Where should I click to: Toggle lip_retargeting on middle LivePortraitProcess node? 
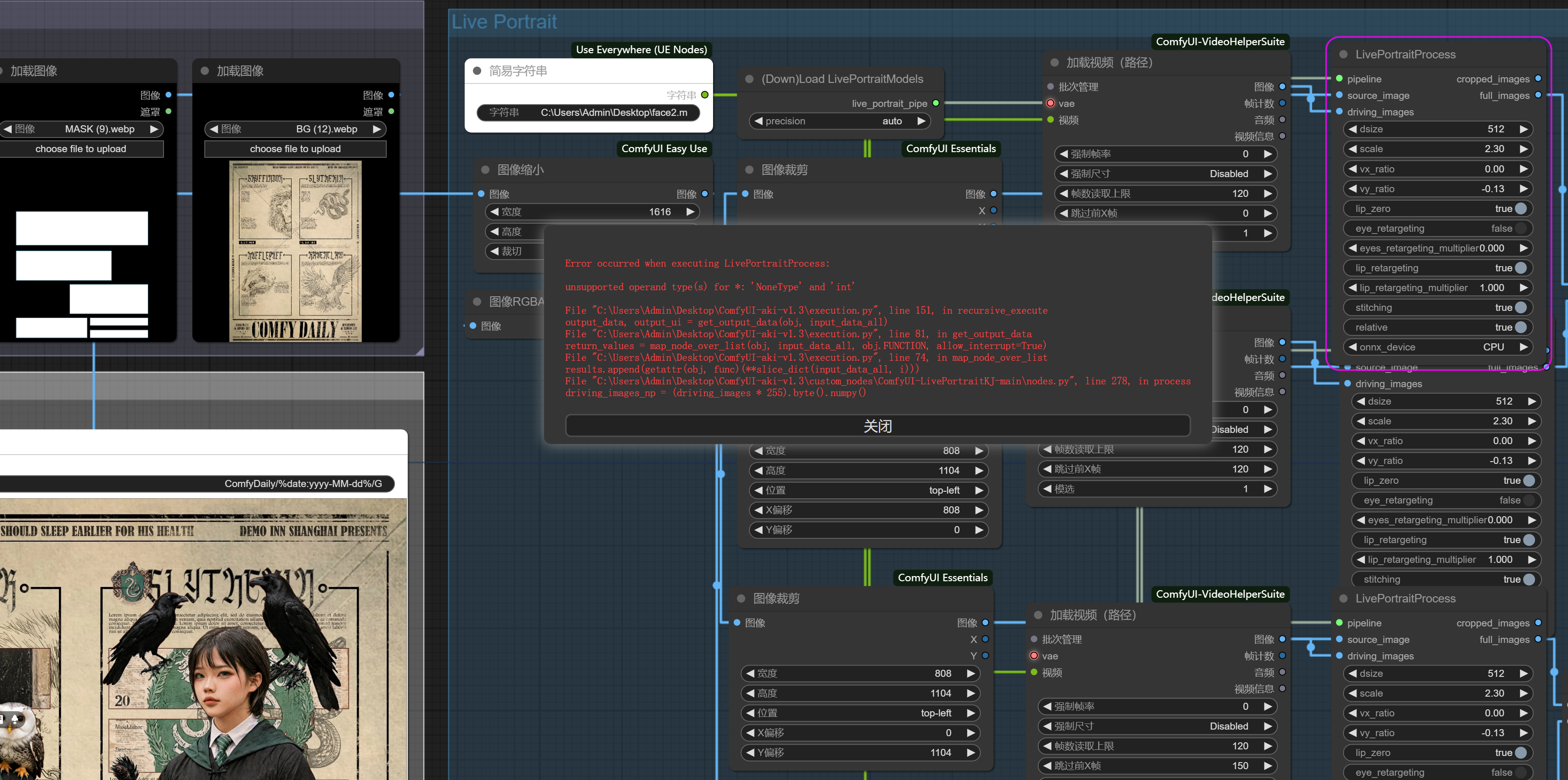(1446, 540)
